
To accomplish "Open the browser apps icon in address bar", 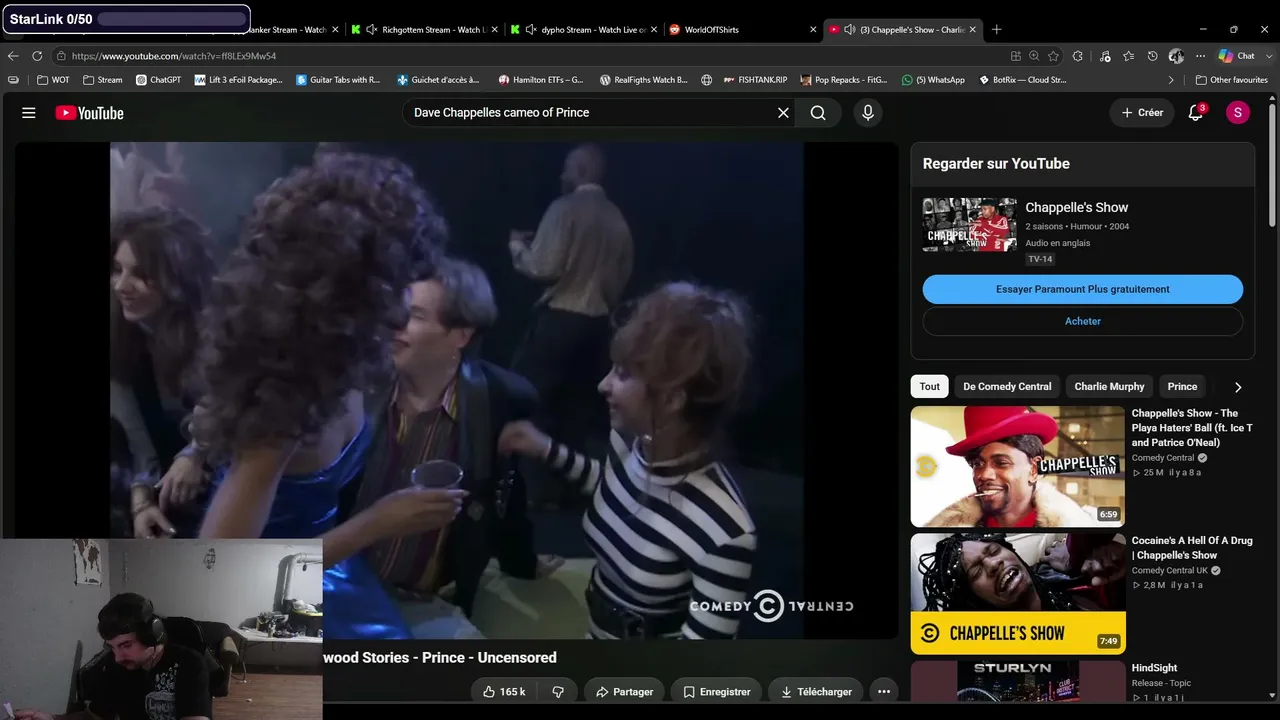I will pyautogui.click(x=1016, y=56).
